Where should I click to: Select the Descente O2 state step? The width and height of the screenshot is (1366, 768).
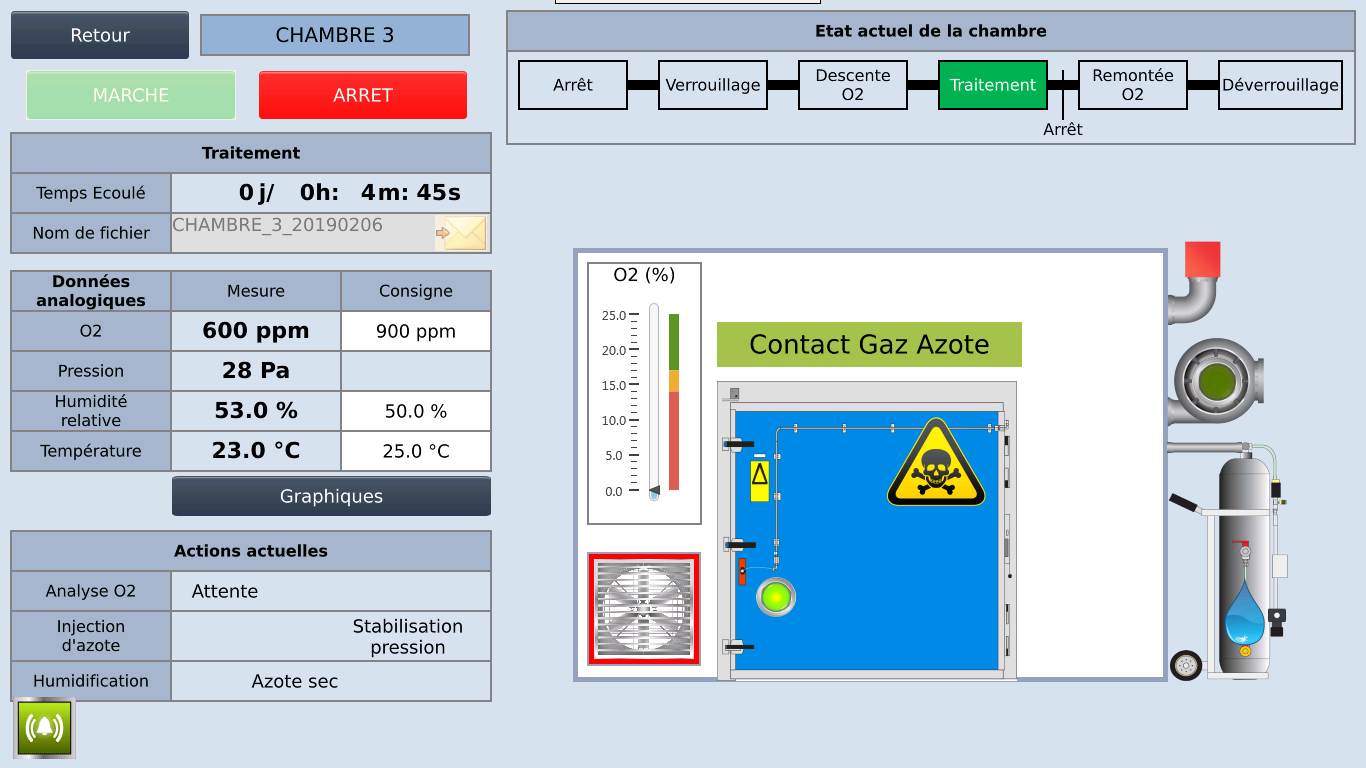click(852, 85)
